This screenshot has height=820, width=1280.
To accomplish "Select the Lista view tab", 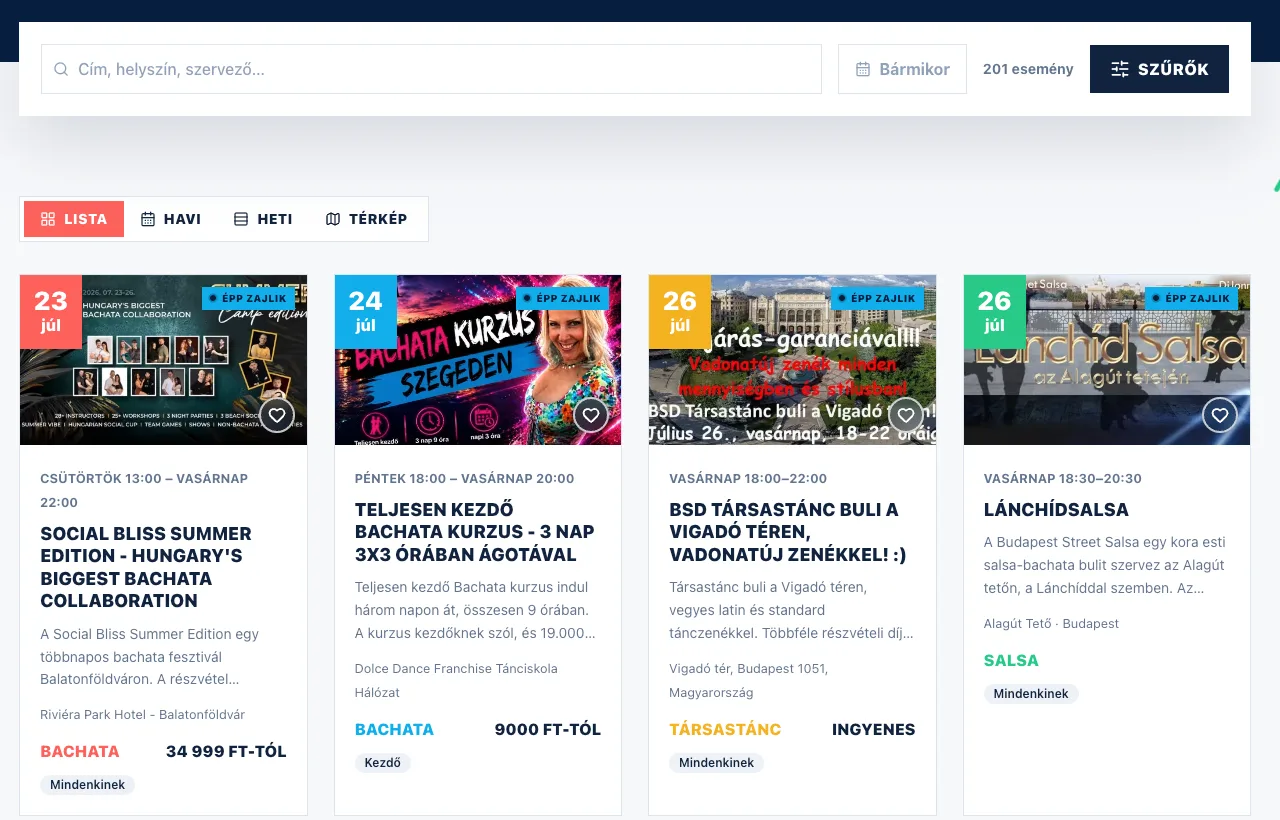I will click(x=74, y=219).
